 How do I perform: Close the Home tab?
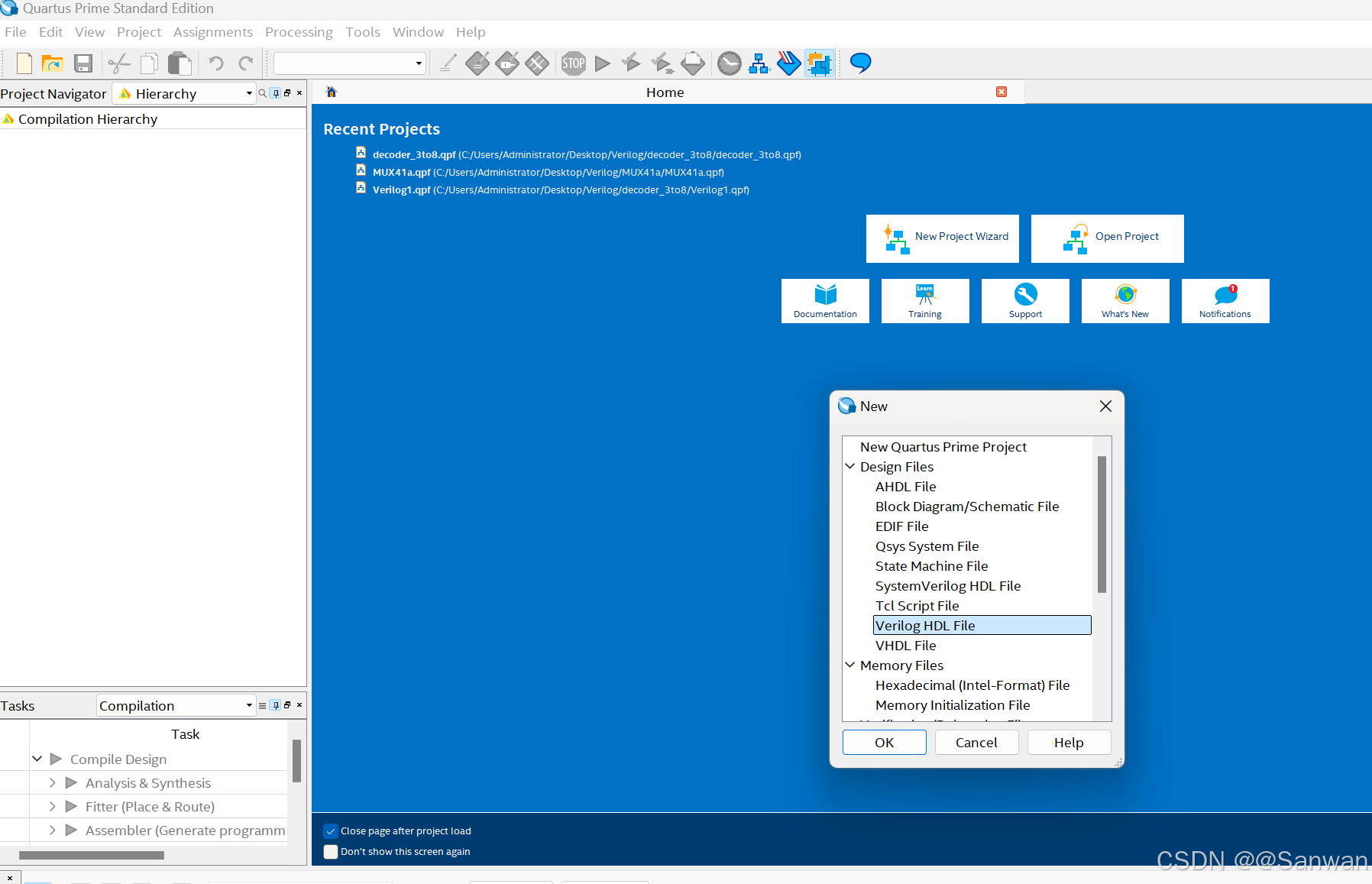(1001, 92)
